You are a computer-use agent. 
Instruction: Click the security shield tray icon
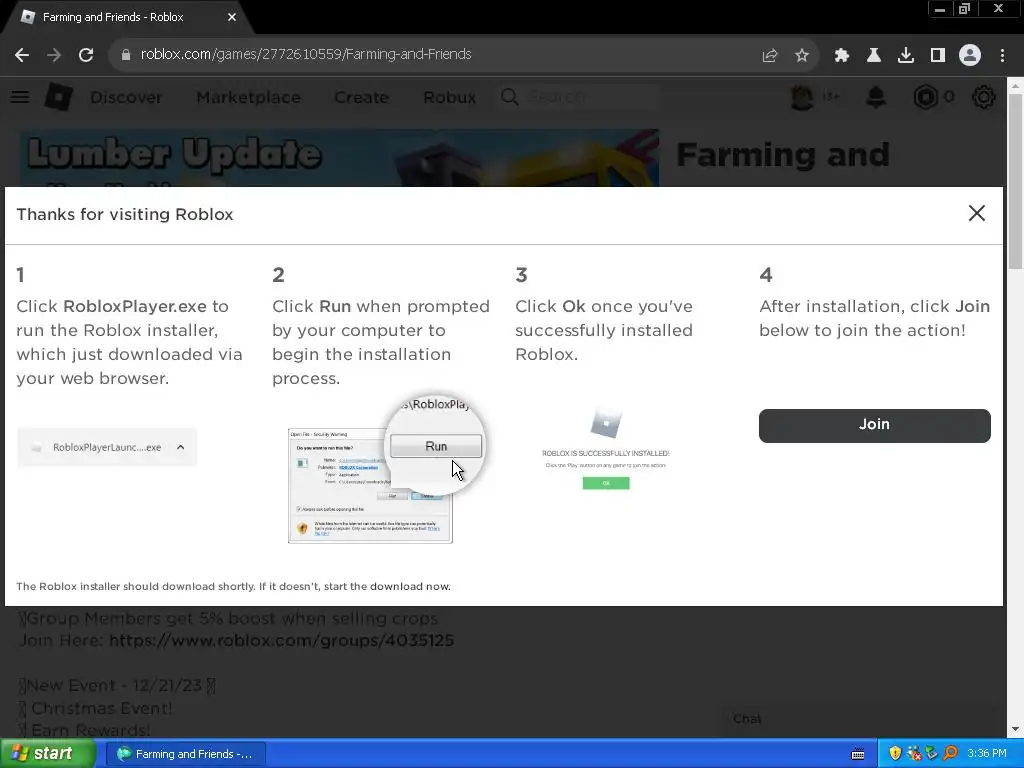(x=895, y=754)
